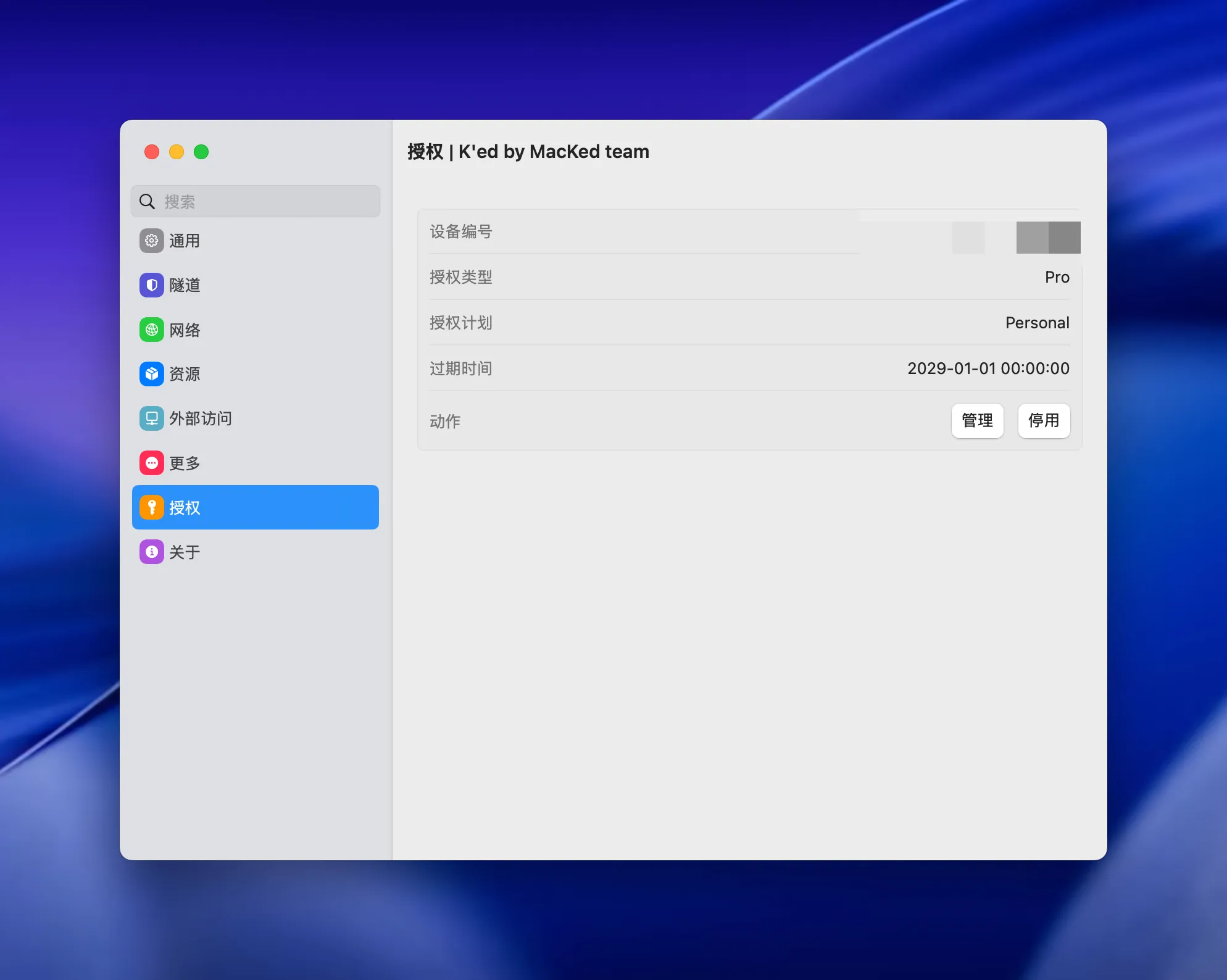Close the window with red button
Image resolution: width=1227 pixels, height=980 pixels.
coord(152,152)
